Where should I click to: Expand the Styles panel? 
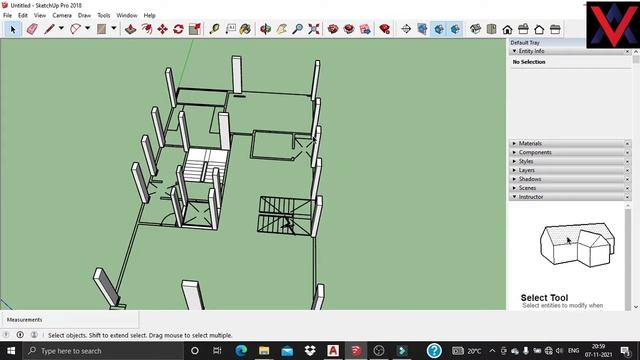[514, 161]
